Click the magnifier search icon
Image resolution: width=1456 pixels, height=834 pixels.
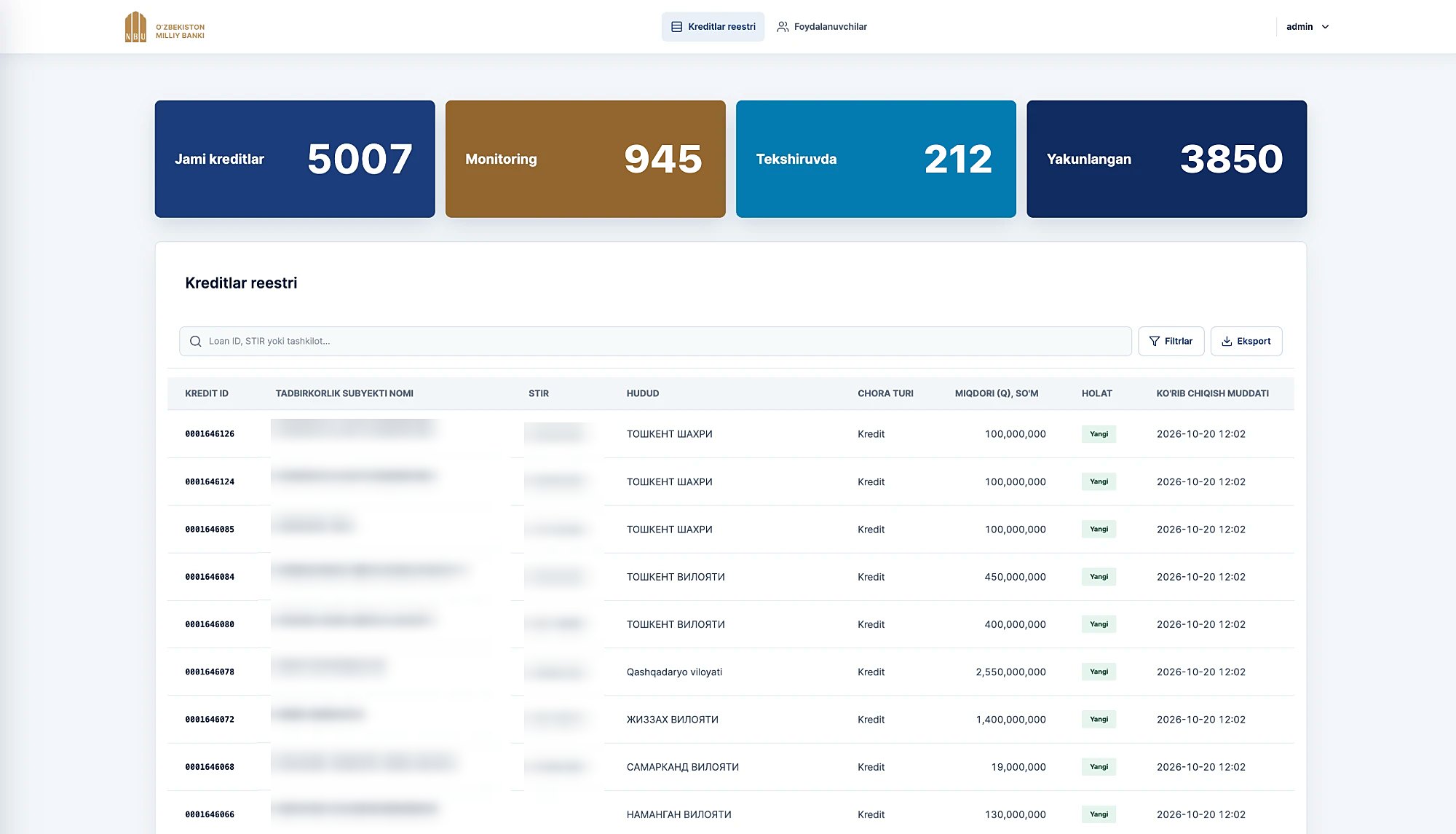(195, 341)
